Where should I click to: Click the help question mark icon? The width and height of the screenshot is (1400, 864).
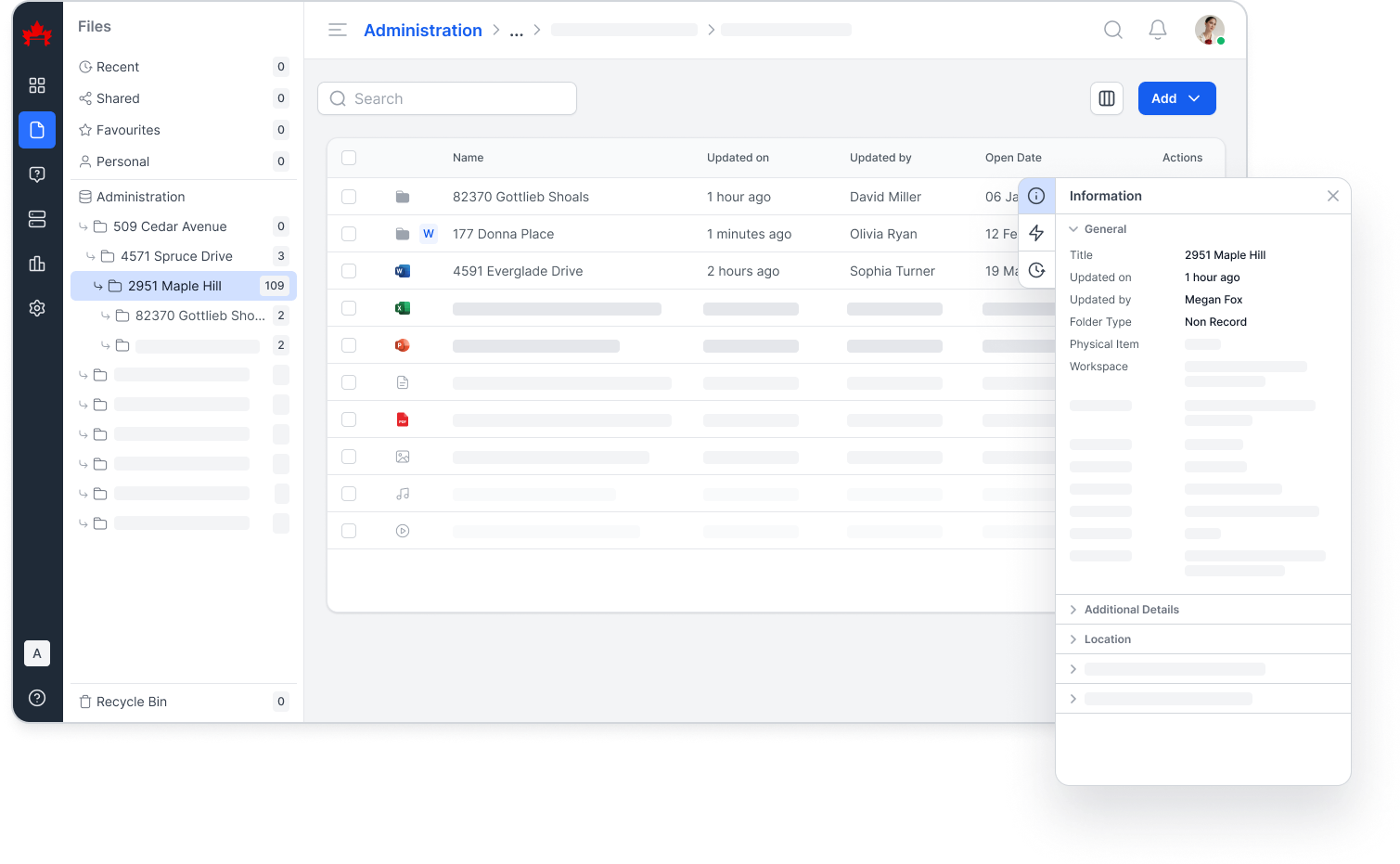pyautogui.click(x=37, y=698)
